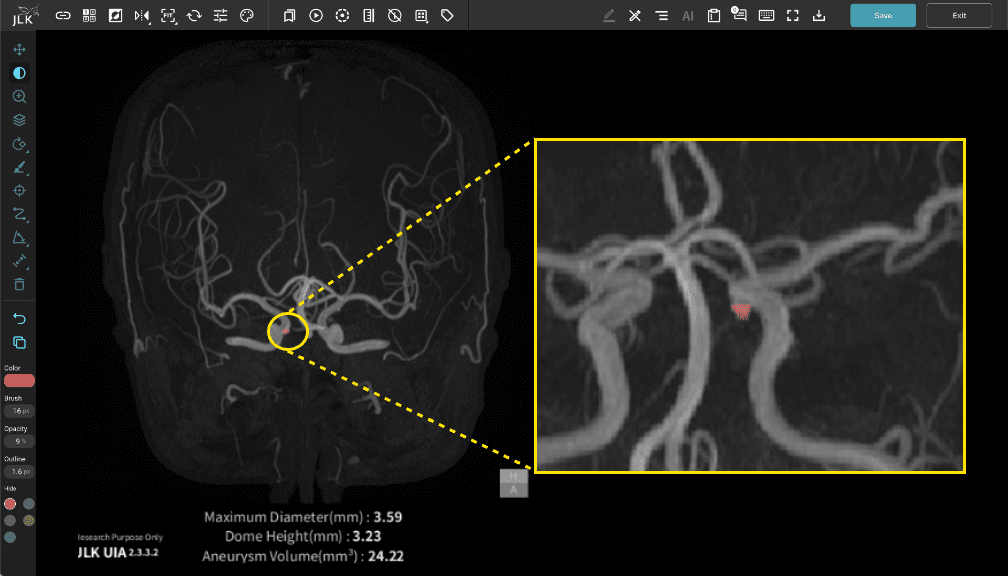1008x576 pixels.
Task: Click the undo arrow icon
Action: 19,318
